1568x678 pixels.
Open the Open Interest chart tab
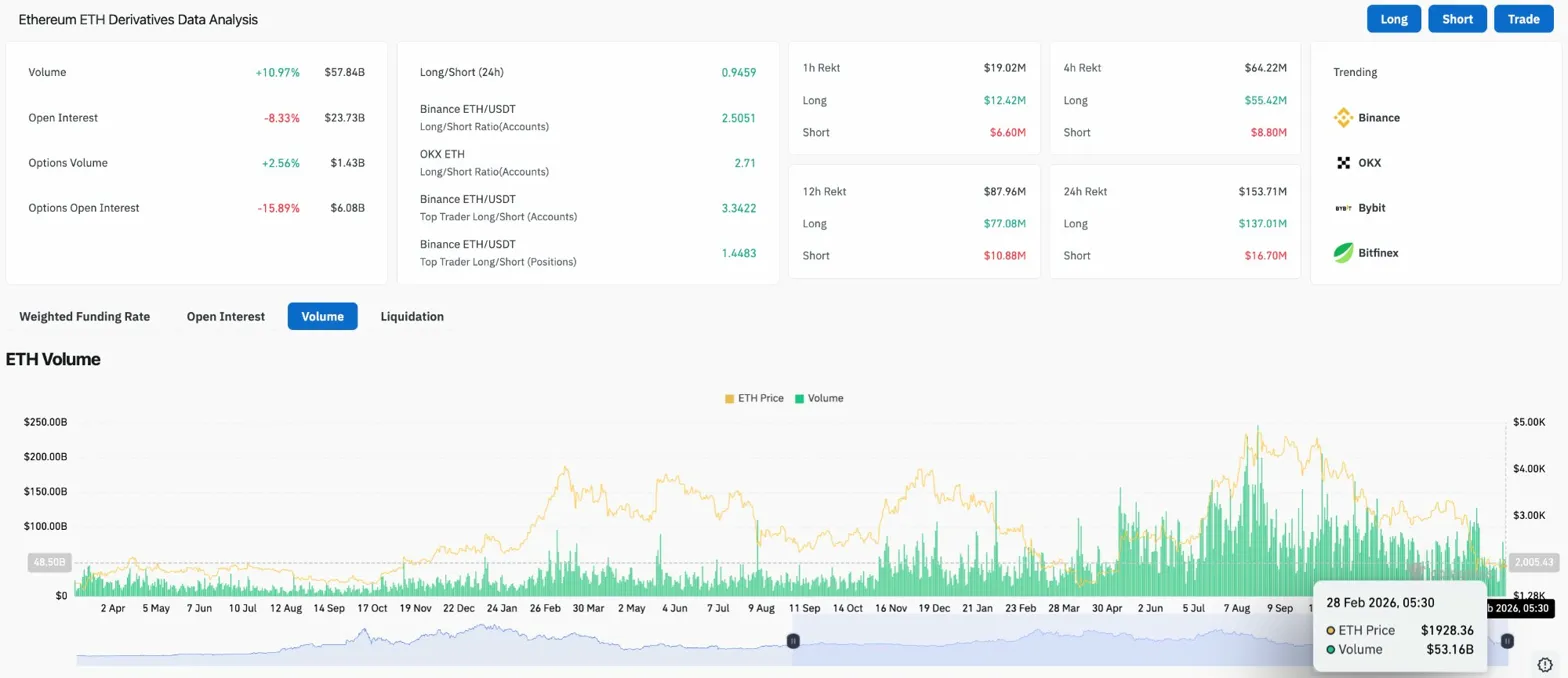225,316
